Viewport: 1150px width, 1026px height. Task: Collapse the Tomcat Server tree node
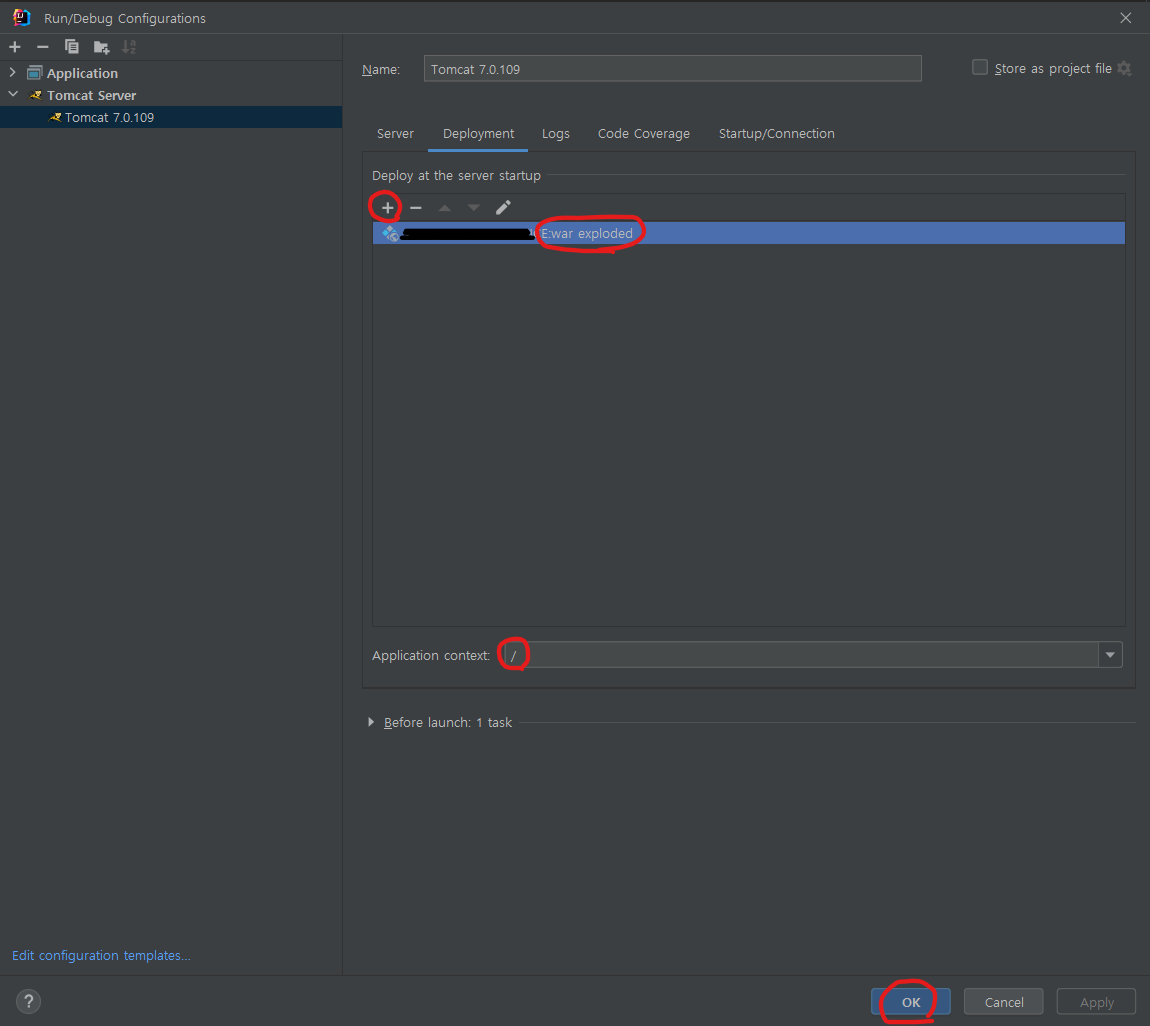[12, 95]
